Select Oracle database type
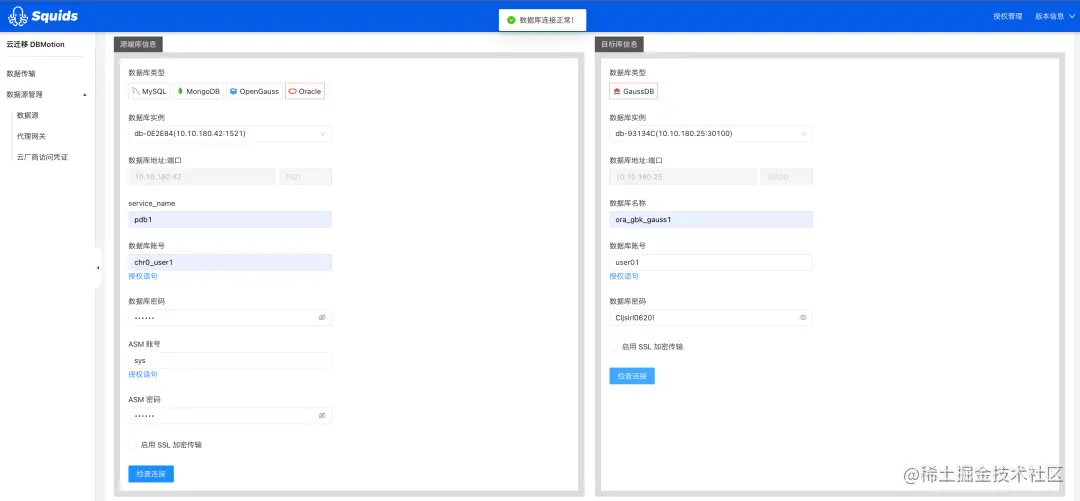 point(304,91)
